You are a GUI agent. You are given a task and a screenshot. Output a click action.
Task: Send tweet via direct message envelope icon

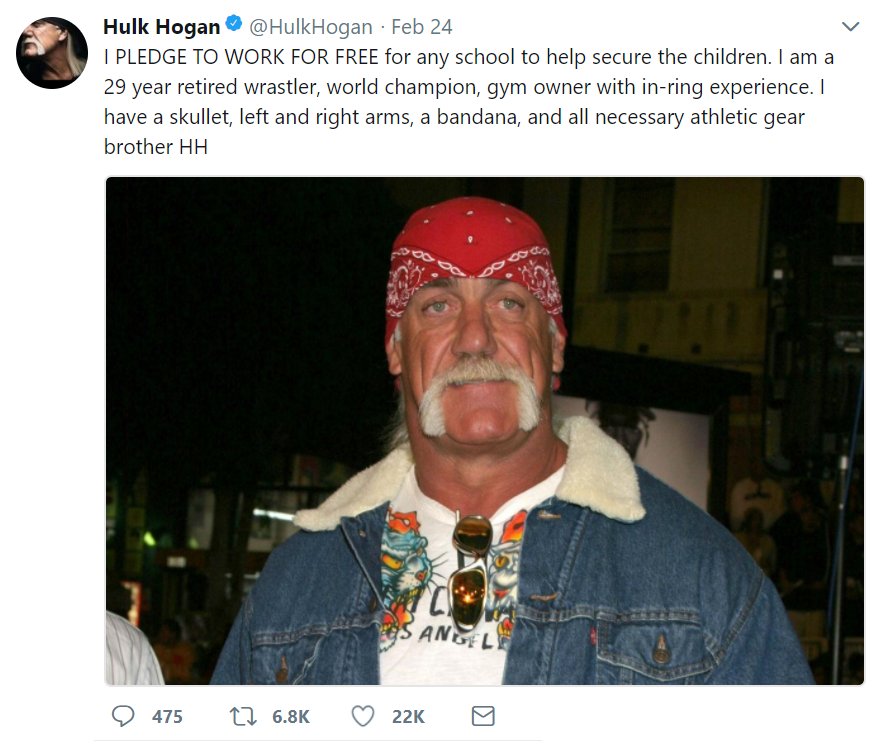pyautogui.click(x=483, y=716)
